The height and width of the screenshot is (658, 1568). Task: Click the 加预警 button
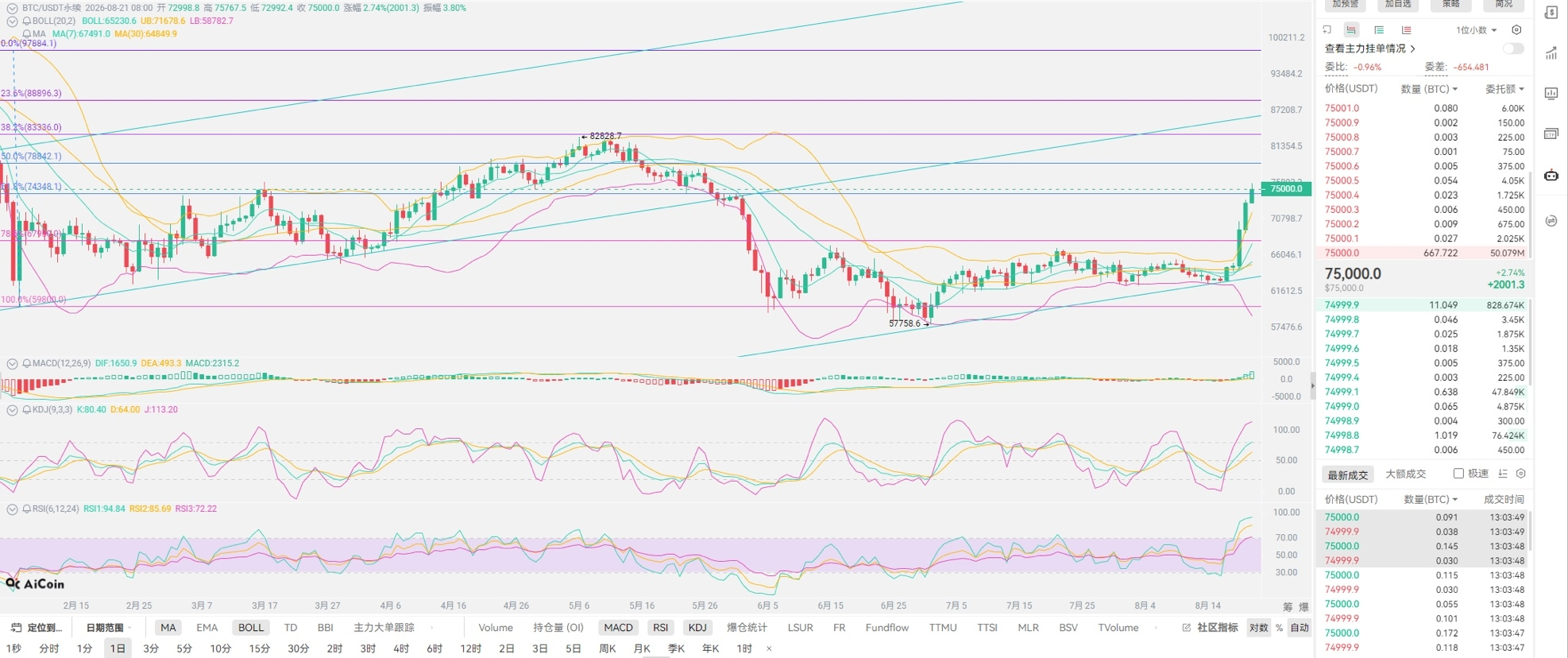point(1346,5)
